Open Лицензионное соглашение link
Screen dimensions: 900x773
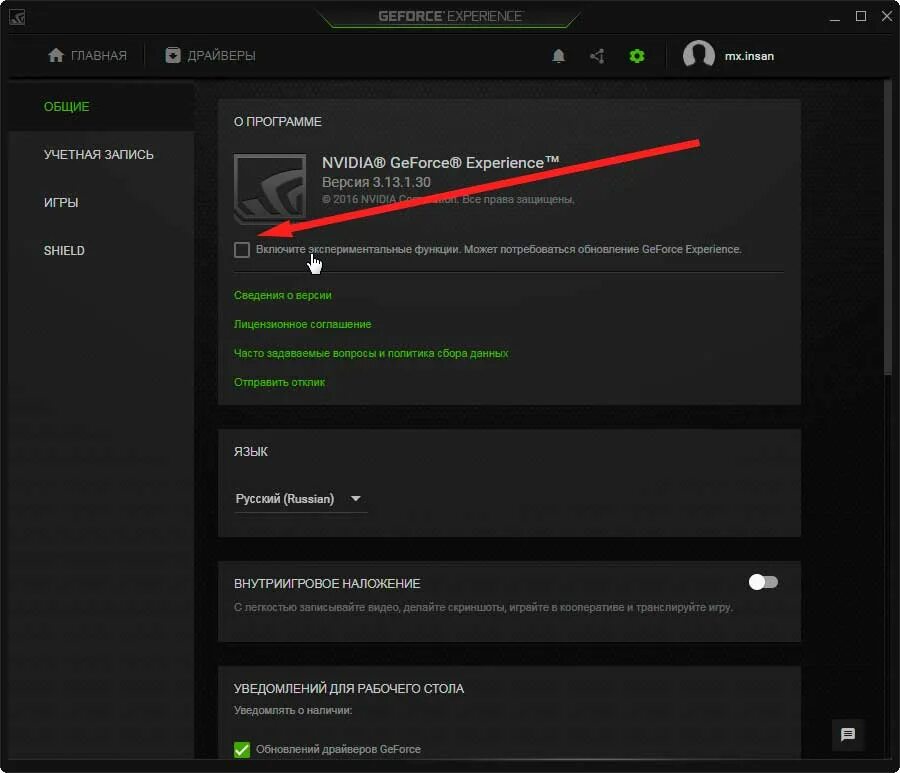(302, 324)
